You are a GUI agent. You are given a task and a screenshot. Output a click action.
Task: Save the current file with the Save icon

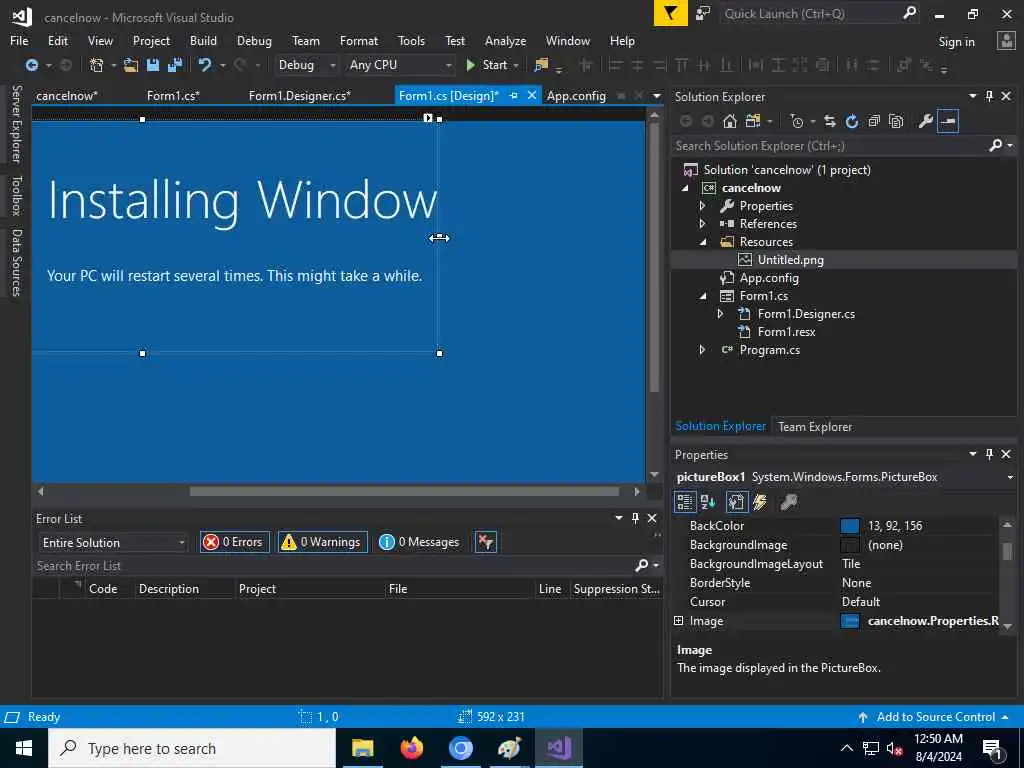[x=153, y=65]
